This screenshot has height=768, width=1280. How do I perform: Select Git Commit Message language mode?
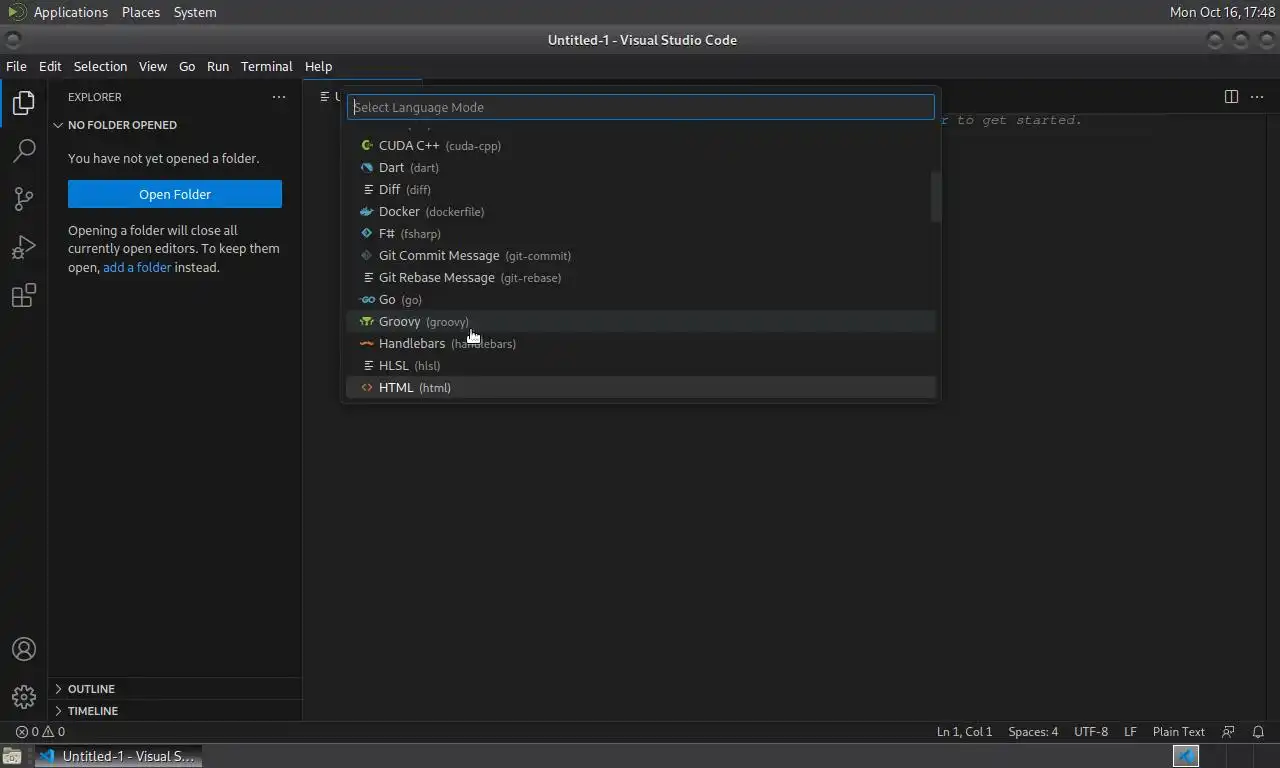pos(640,255)
